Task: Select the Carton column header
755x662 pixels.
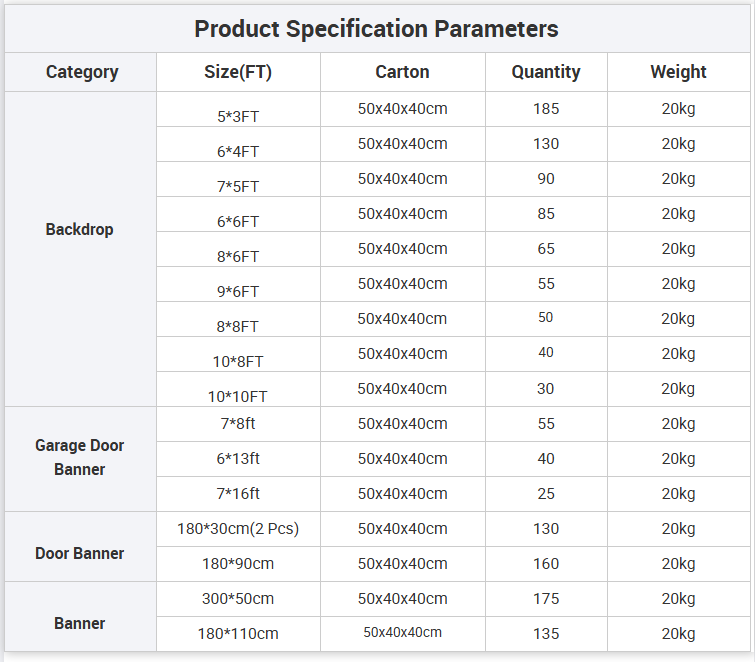Action: coord(402,72)
